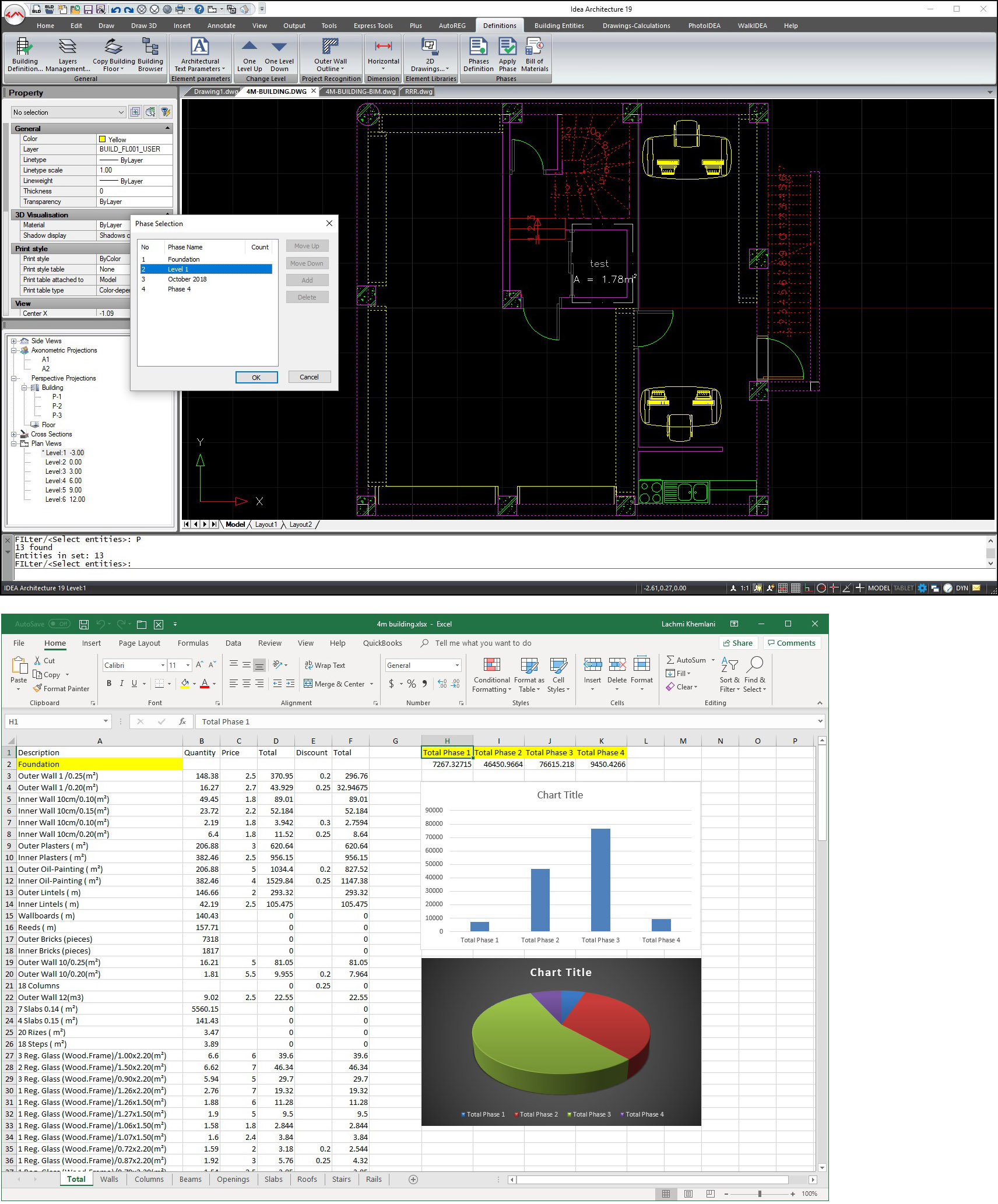Expand Cross Sections tree node
This screenshot has height=1204, width=998.
tap(13, 434)
